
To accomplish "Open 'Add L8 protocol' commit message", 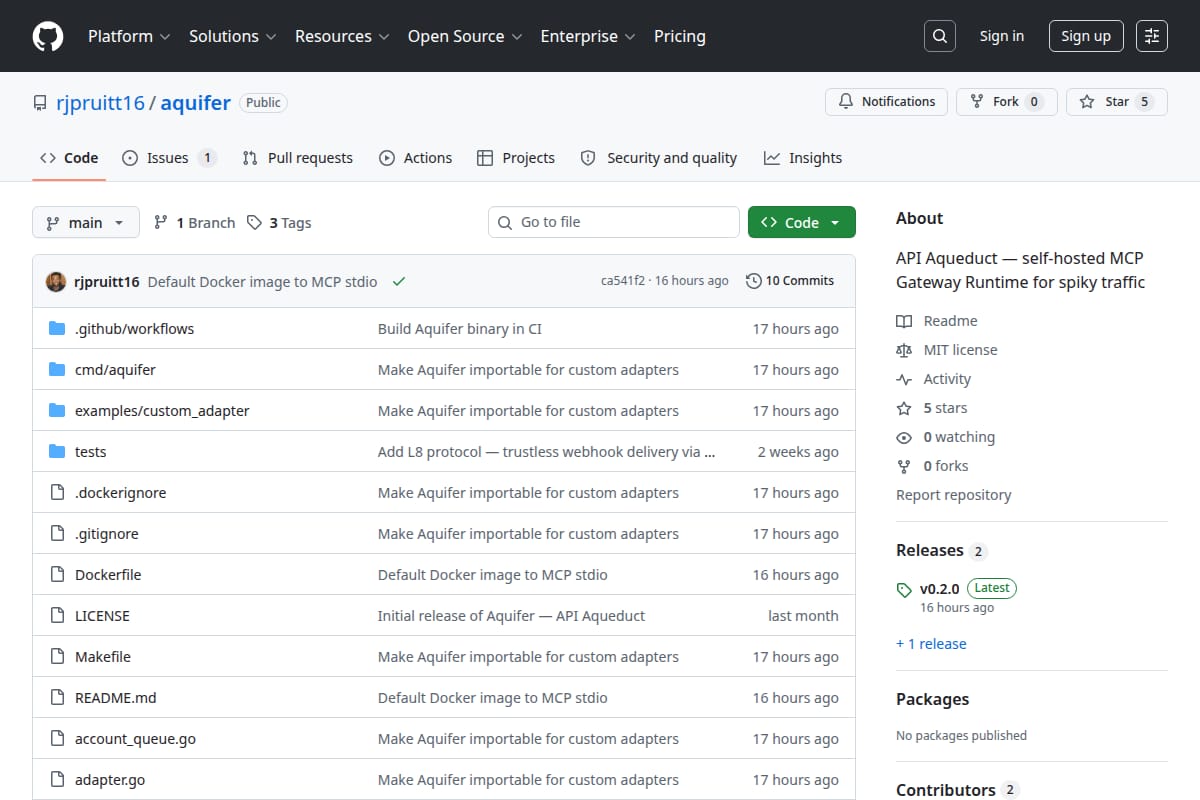I will pyautogui.click(x=547, y=452).
